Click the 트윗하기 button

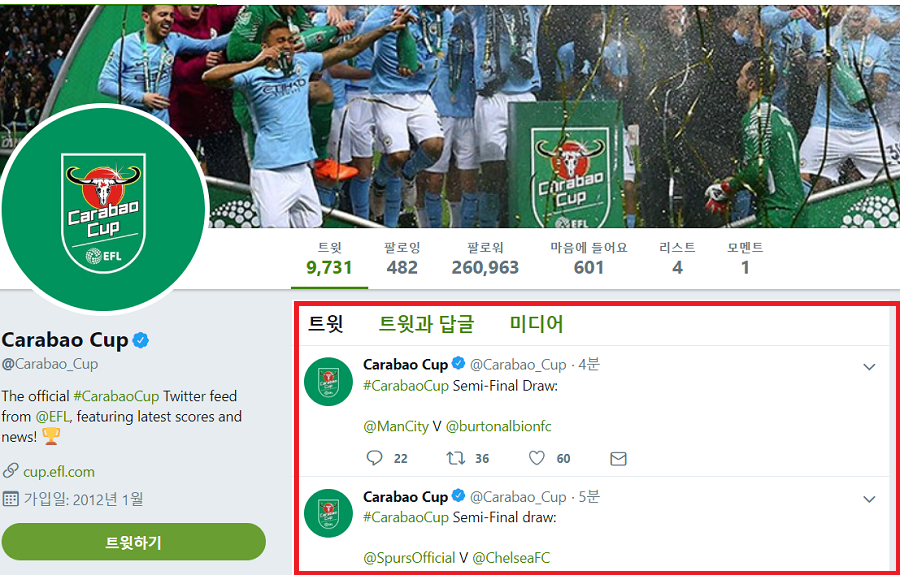(x=133, y=542)
